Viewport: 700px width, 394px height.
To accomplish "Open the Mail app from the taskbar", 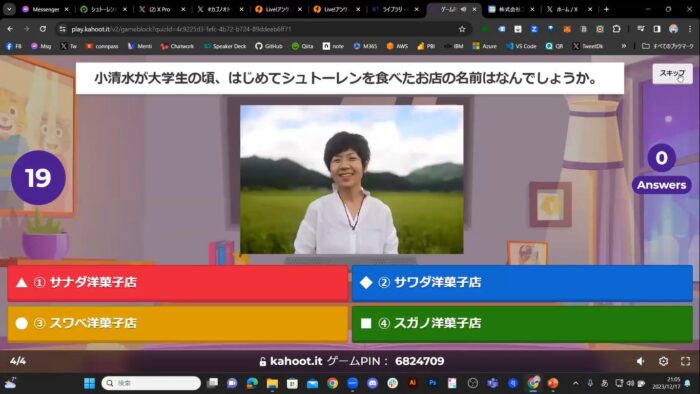I will tap(312, 383).
